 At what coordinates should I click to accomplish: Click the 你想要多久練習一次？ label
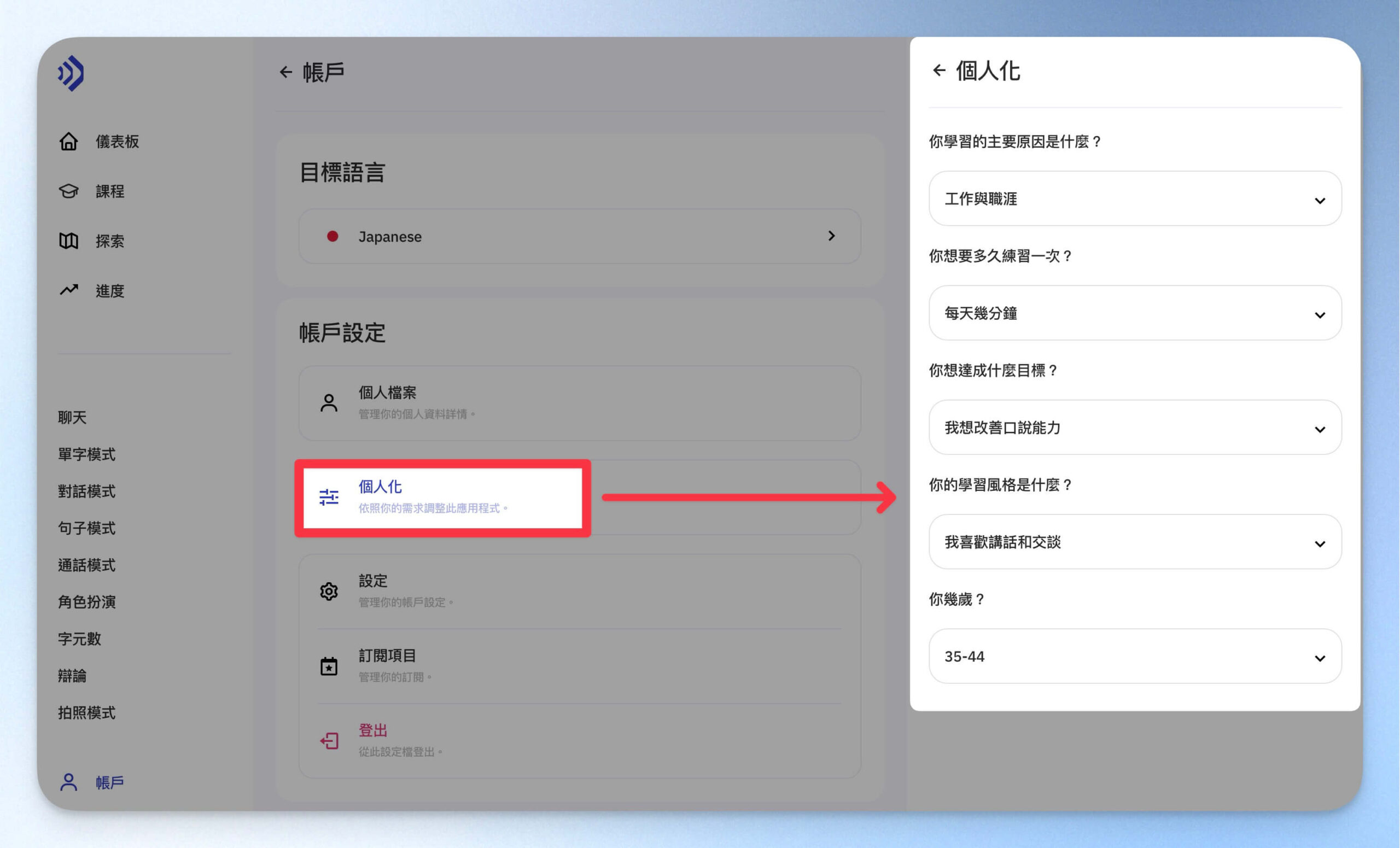1001,256
